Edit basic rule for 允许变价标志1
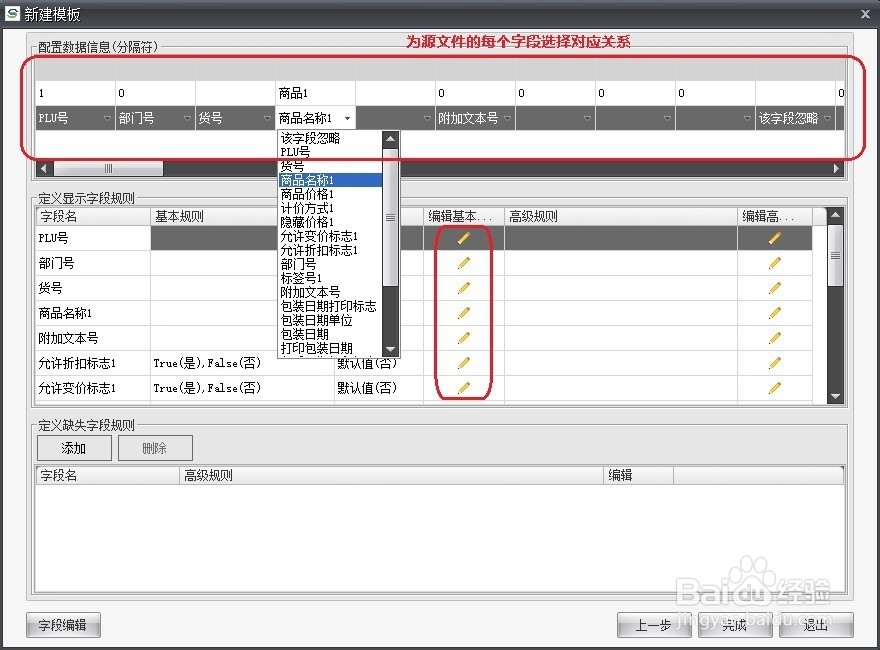Screen dimensions: 880x650 (x=462, y=388)
